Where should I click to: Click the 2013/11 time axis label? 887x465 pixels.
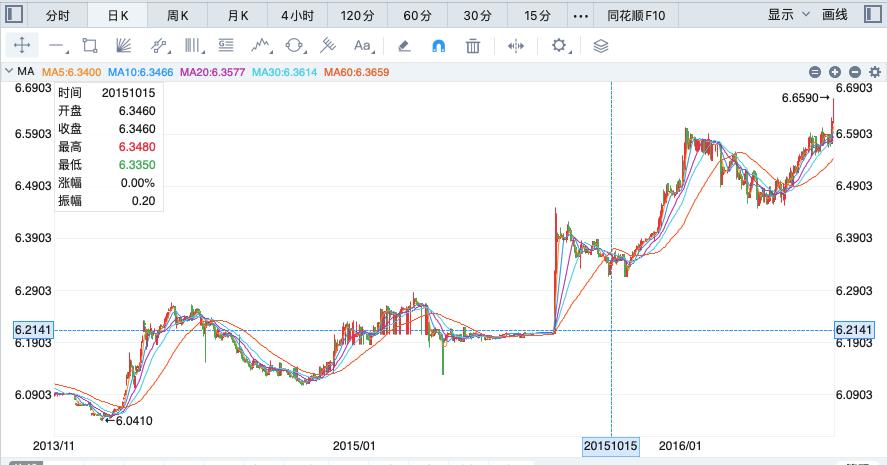click(54, 446)
